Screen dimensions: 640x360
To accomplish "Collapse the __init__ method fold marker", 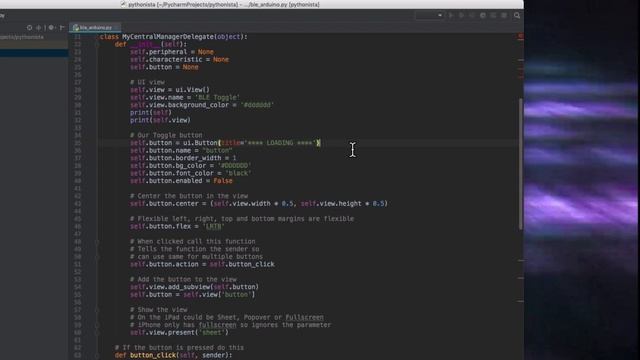I will (97, 44).
